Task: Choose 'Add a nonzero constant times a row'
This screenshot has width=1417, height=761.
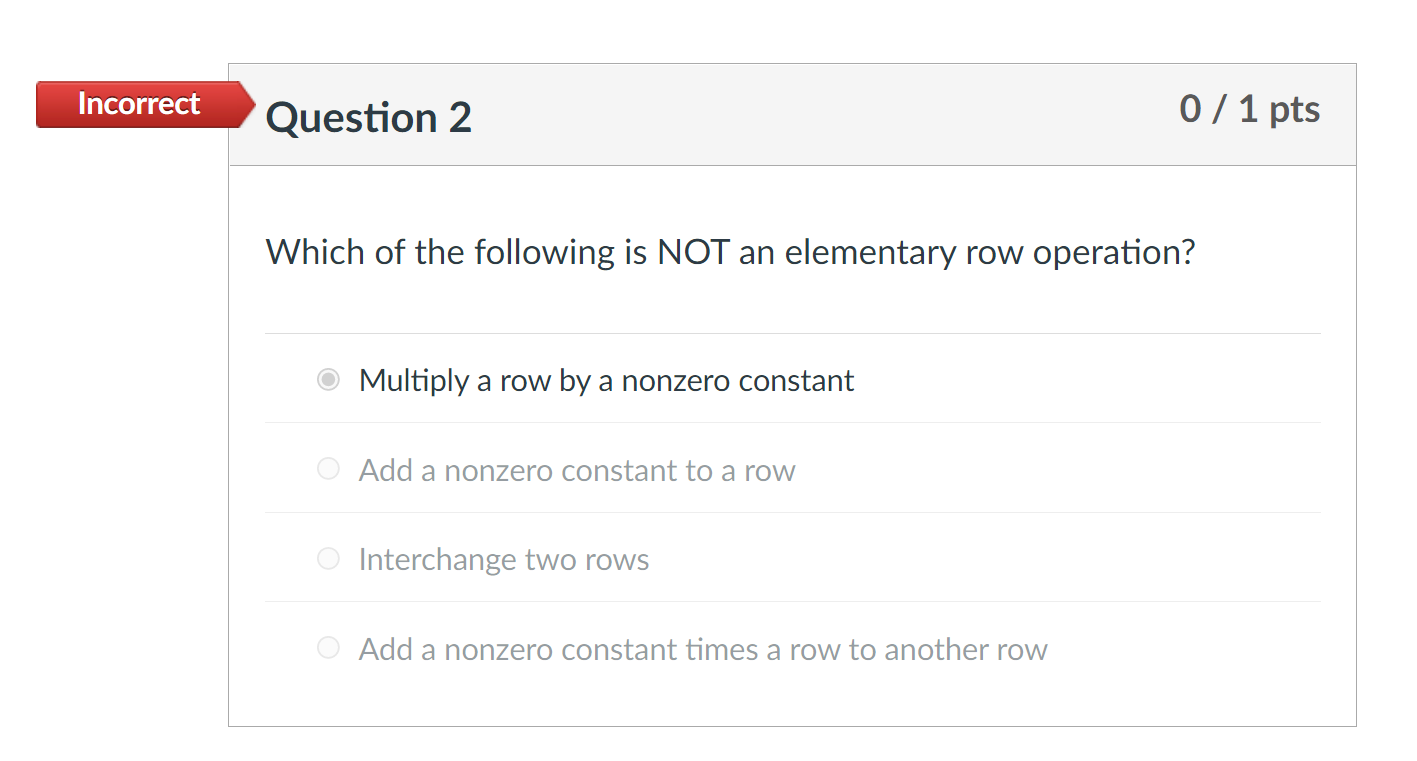Action: [702, 649]
